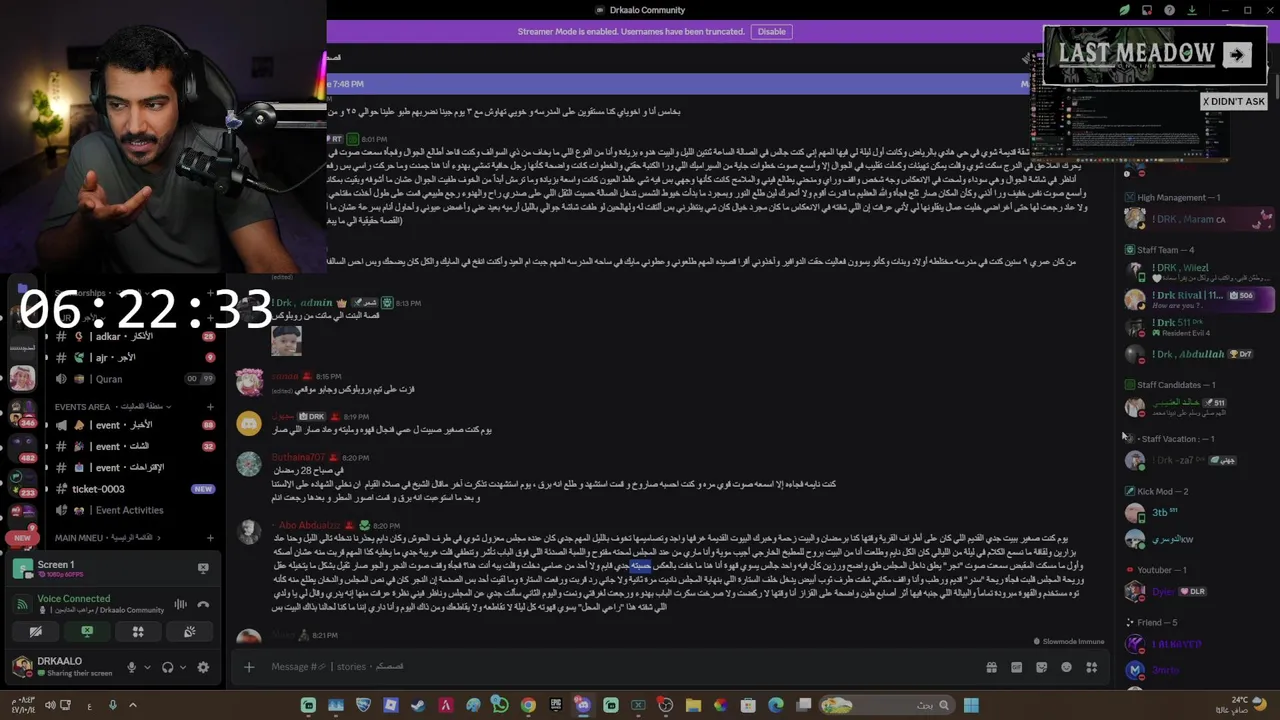Open the ajr channel
This screenshot has width=1280, height=720.
click(x=135, y=358)
